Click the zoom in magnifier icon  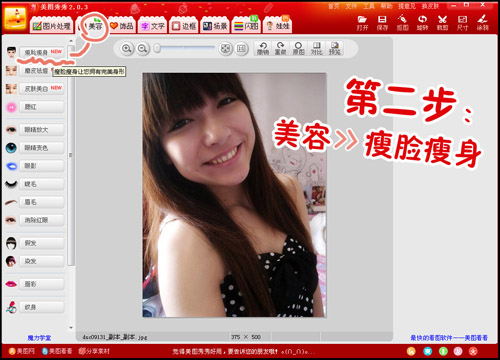tap(127, 49)
